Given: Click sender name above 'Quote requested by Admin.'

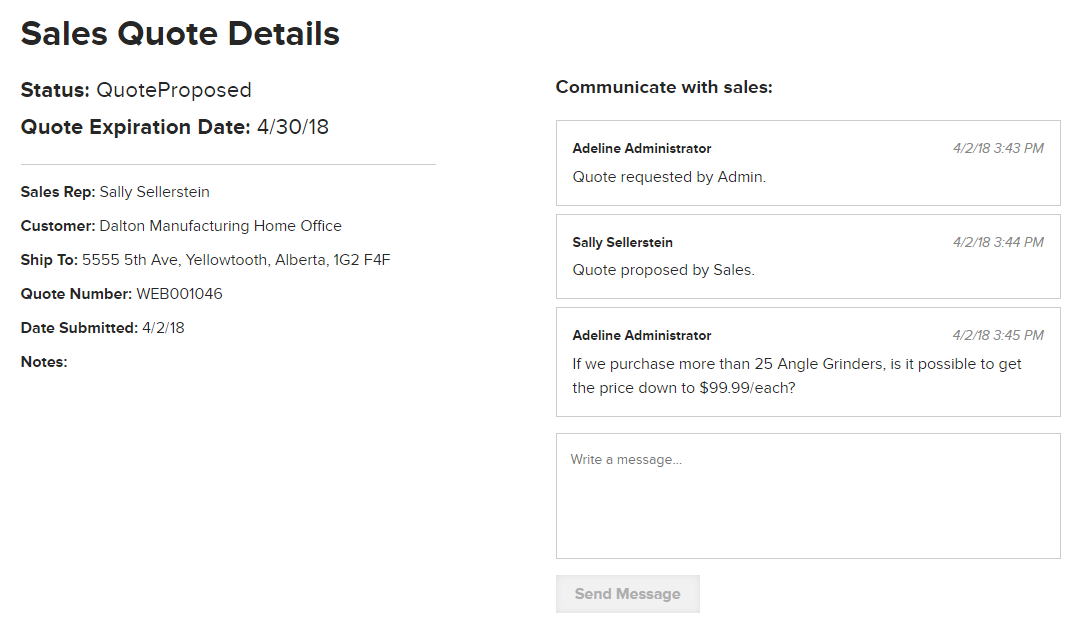Looking at the screenshot, I should [642, 148].
